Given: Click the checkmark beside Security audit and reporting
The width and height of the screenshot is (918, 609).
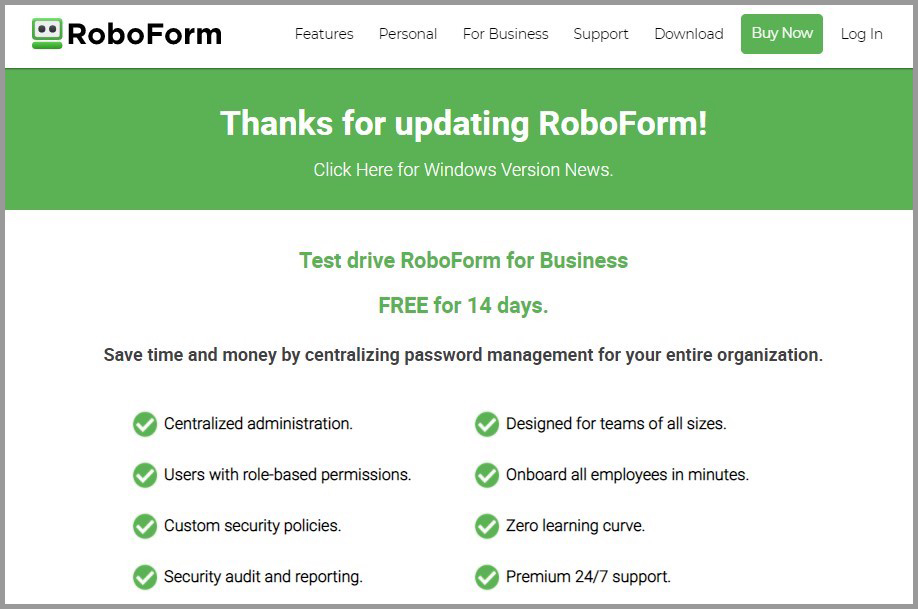Looking at the screenshot, I should [144, 577].
